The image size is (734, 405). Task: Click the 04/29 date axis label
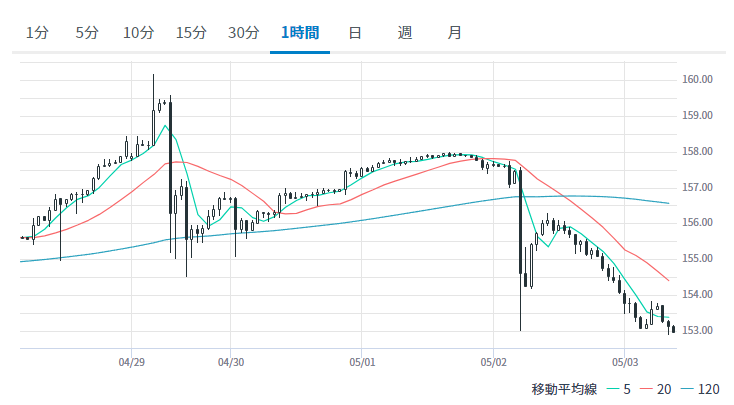point(132,362)
